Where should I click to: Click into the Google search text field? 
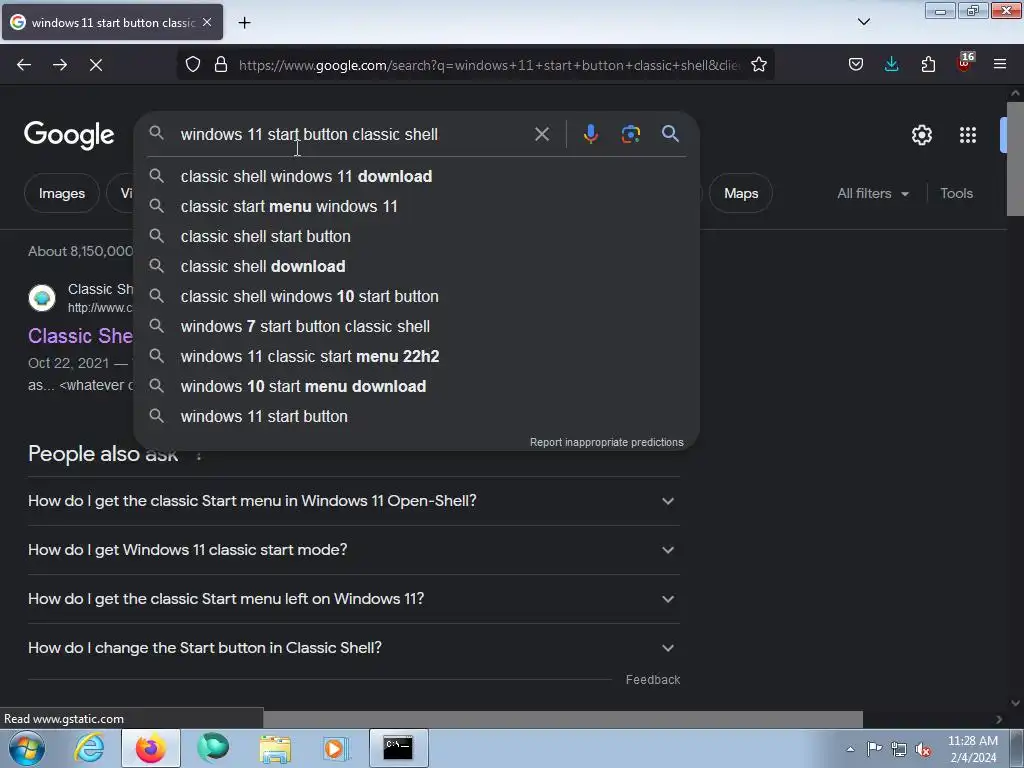(353, 135)
